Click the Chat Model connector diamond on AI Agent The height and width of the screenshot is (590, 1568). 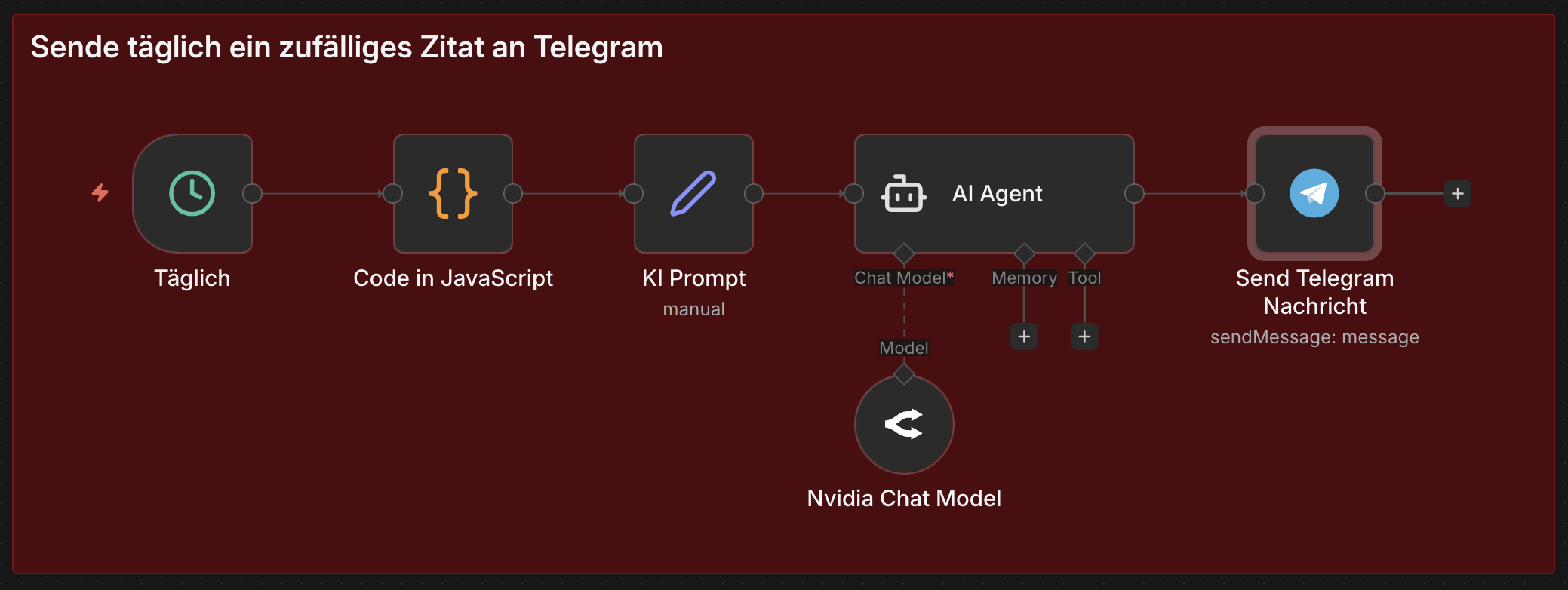(904, 253)
